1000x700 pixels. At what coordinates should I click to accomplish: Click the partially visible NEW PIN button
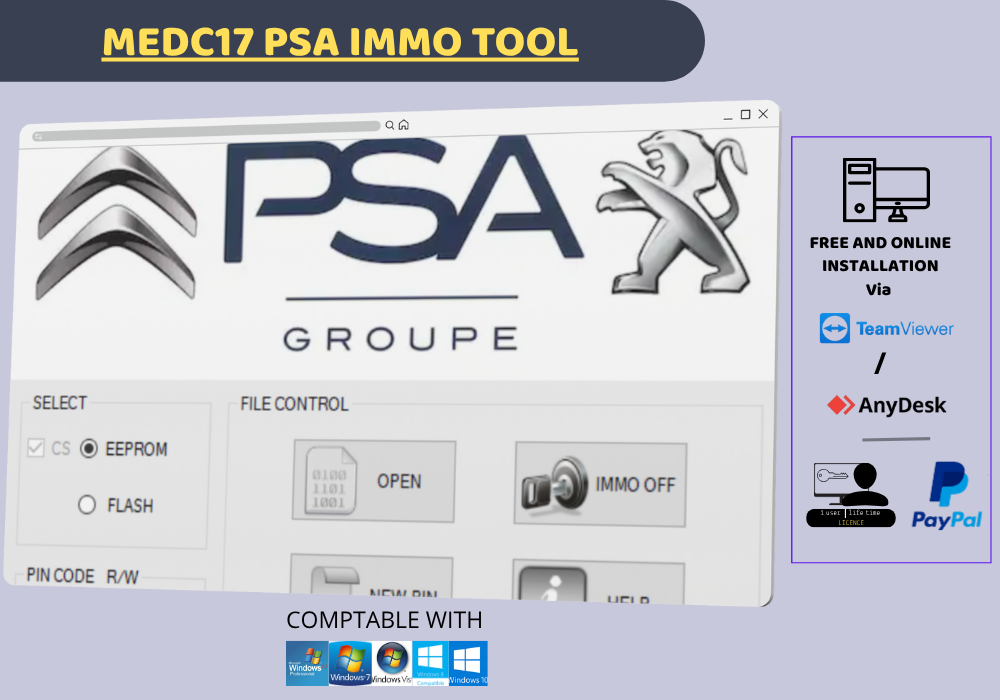(x=372, y=578)
